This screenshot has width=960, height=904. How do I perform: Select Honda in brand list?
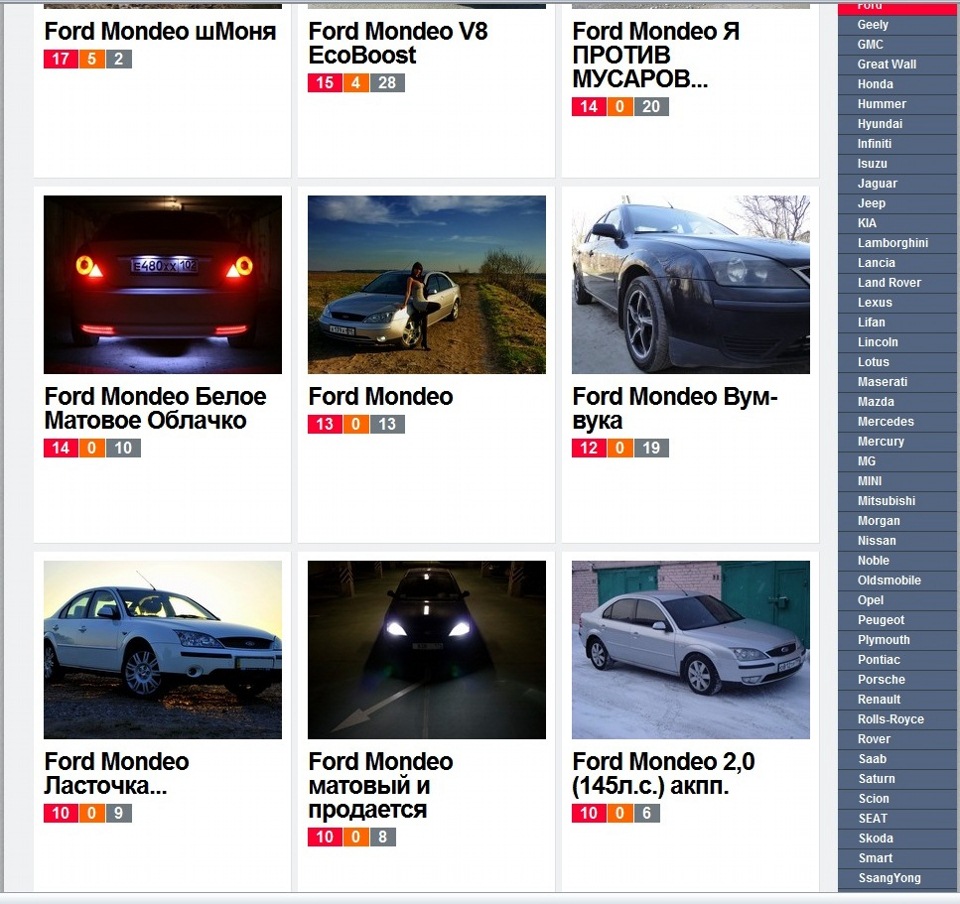(x=899, y=84)
